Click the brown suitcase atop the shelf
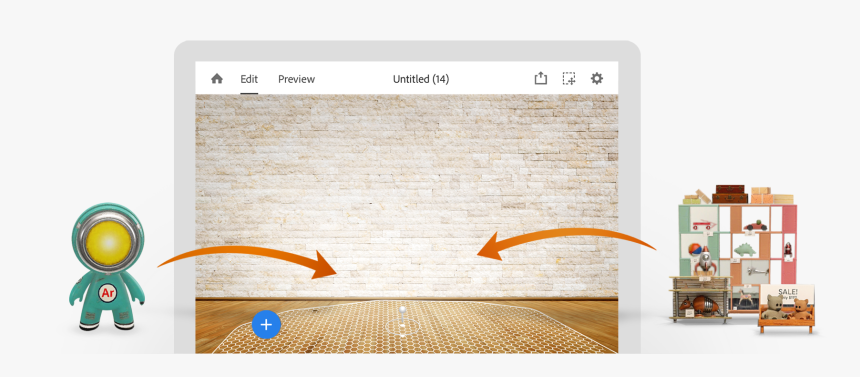This screenshot has width=860, height=377. pyautogui.click(x=730, y=194)
